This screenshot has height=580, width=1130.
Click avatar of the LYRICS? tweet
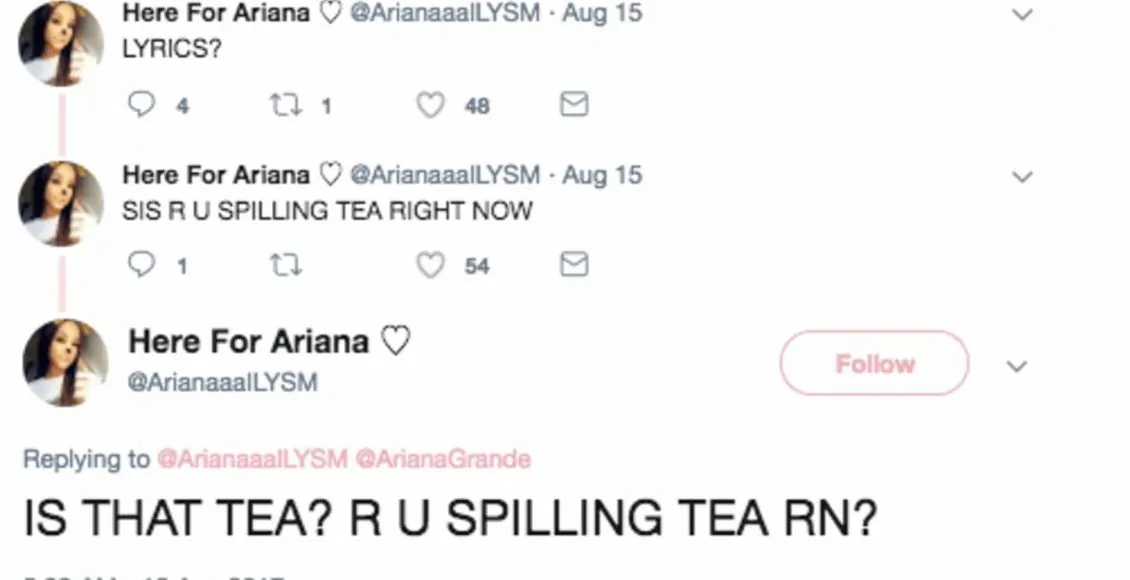click(61, 44)
